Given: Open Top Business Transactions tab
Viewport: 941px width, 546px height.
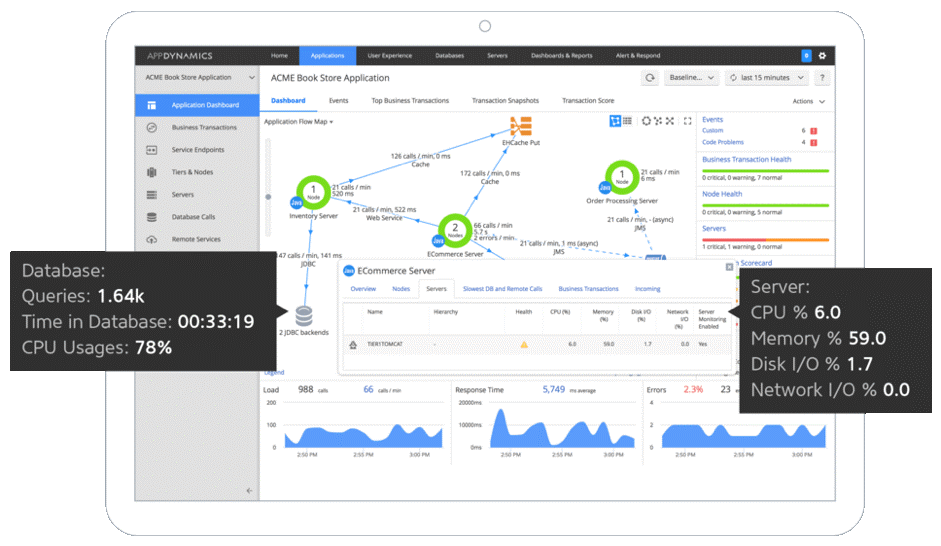Looking at the screenshot, I should (x=410, y=101).
